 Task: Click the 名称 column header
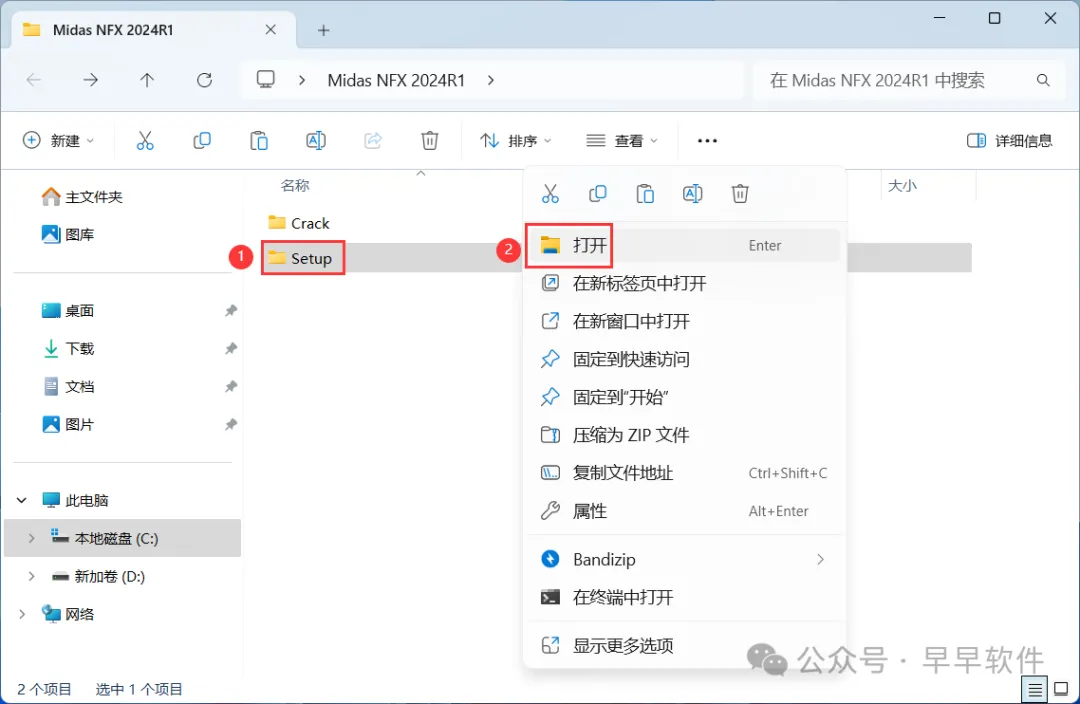(x=295, y=185)
